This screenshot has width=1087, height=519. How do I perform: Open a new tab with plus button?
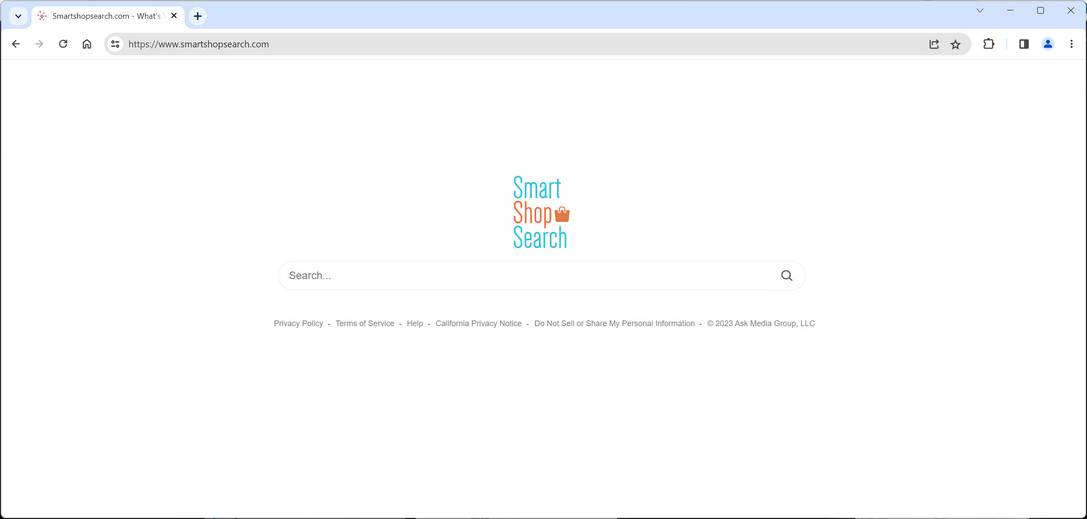pyautogui.click(x=198, y=16)
